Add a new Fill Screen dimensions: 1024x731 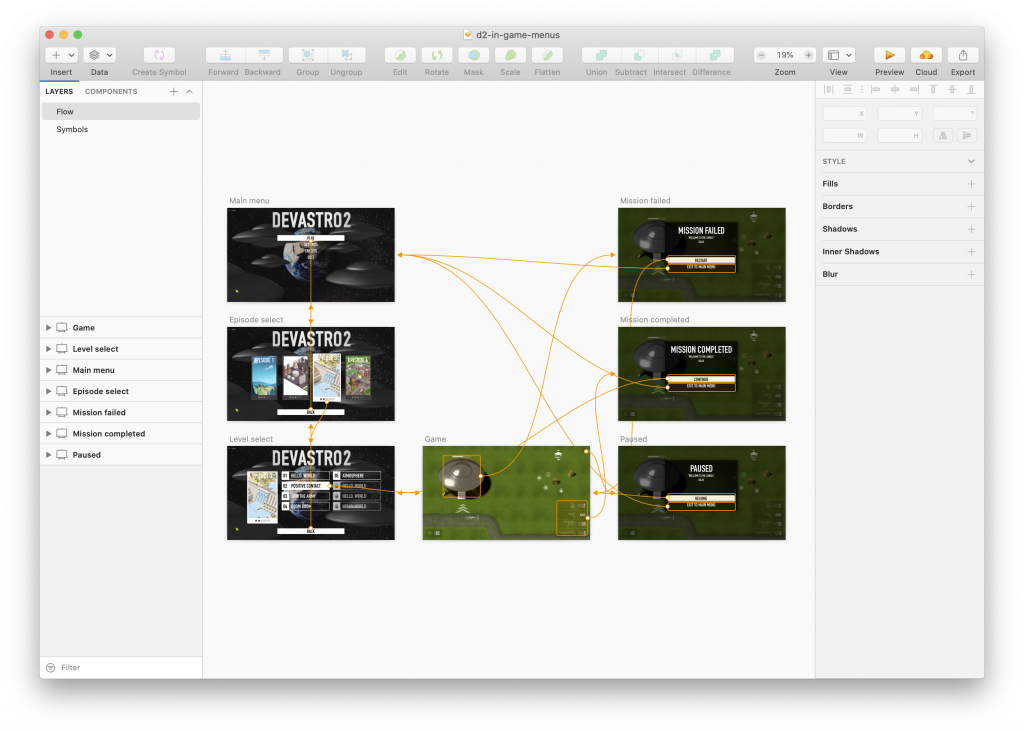971,184
